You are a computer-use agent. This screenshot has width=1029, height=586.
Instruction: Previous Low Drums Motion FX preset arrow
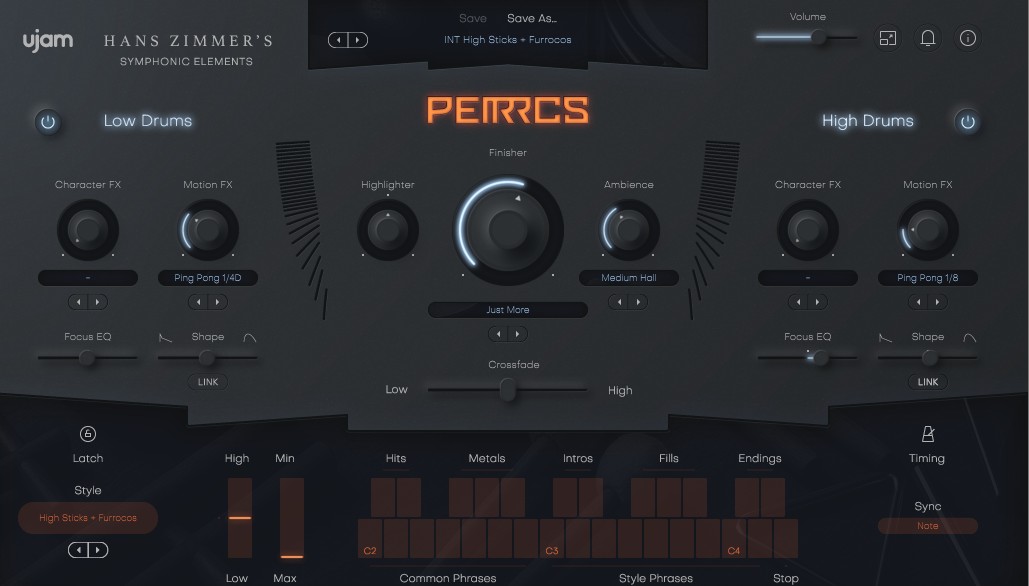[199, 302]
